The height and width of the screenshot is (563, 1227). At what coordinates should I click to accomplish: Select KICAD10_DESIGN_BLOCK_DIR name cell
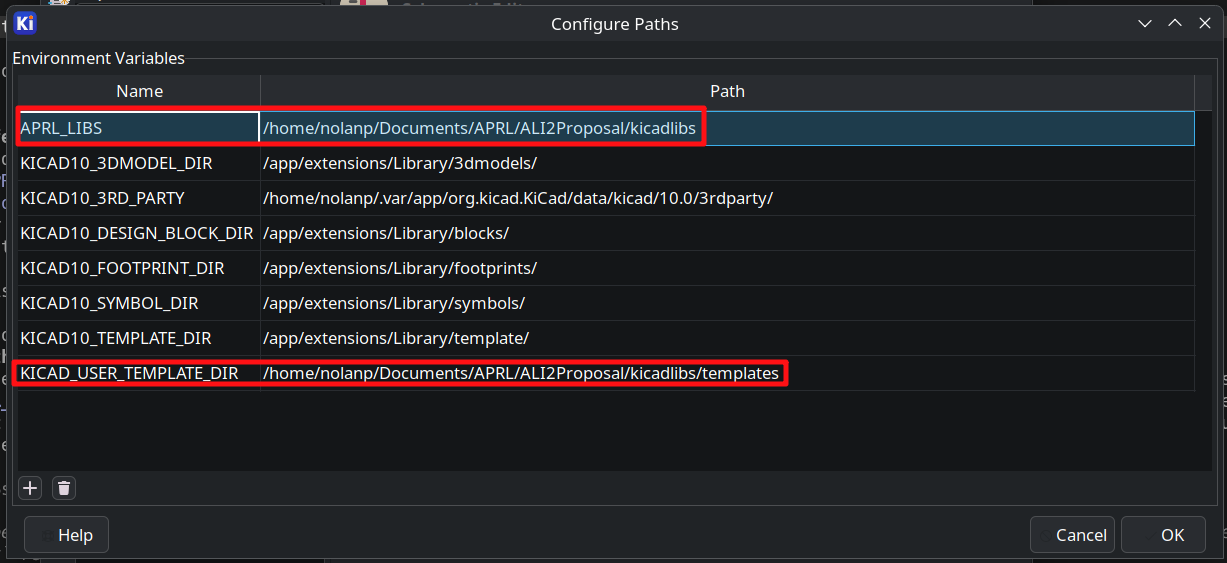[x=139, y=233]
